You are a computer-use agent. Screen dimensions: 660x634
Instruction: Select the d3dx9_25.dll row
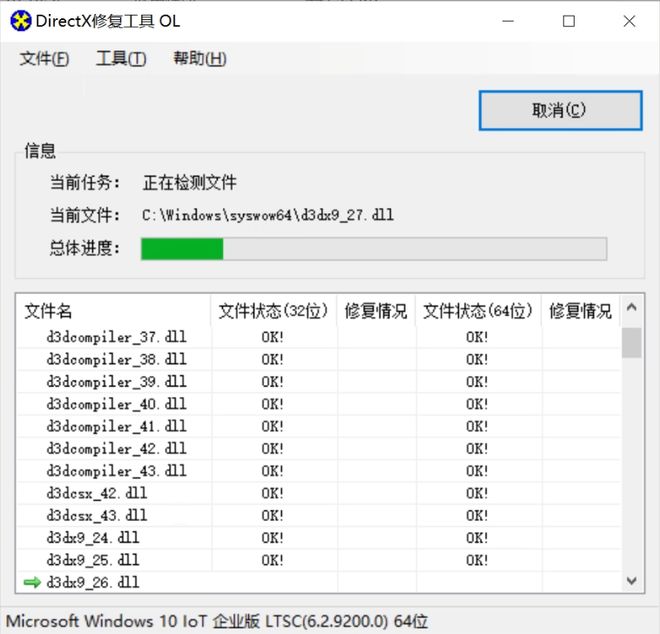click(319, 560)
